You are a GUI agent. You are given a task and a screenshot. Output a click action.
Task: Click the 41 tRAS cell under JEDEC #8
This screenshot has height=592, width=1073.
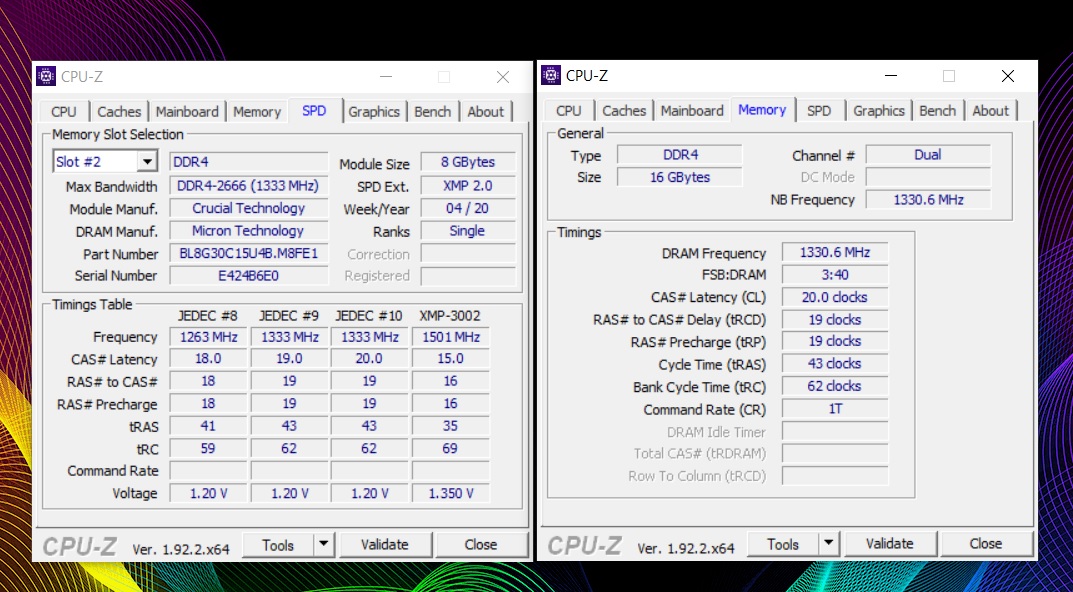pyautogui.click(x=208, y=426)
